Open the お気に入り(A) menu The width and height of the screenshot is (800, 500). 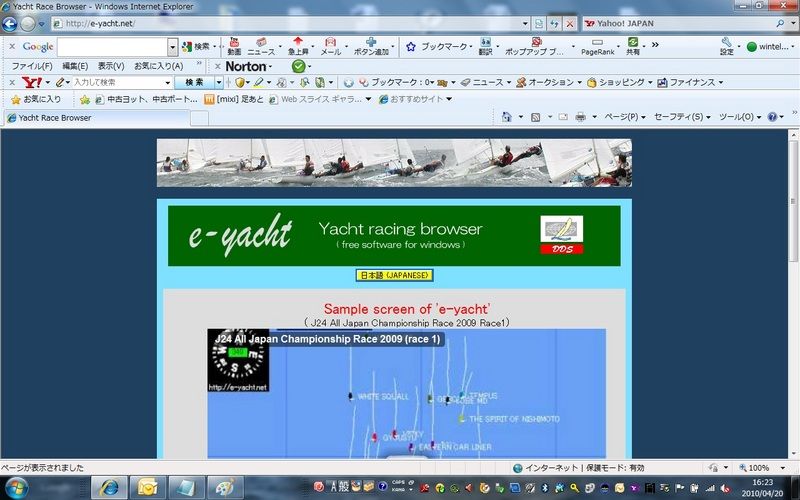[x=159, y=66]
